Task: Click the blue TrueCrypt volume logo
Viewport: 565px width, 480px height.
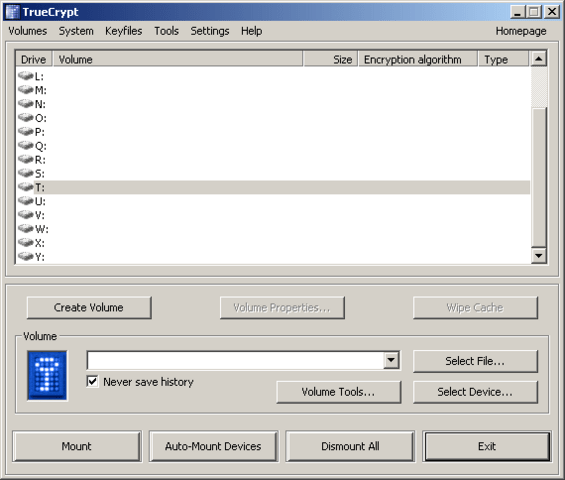Action: [47, 375]
